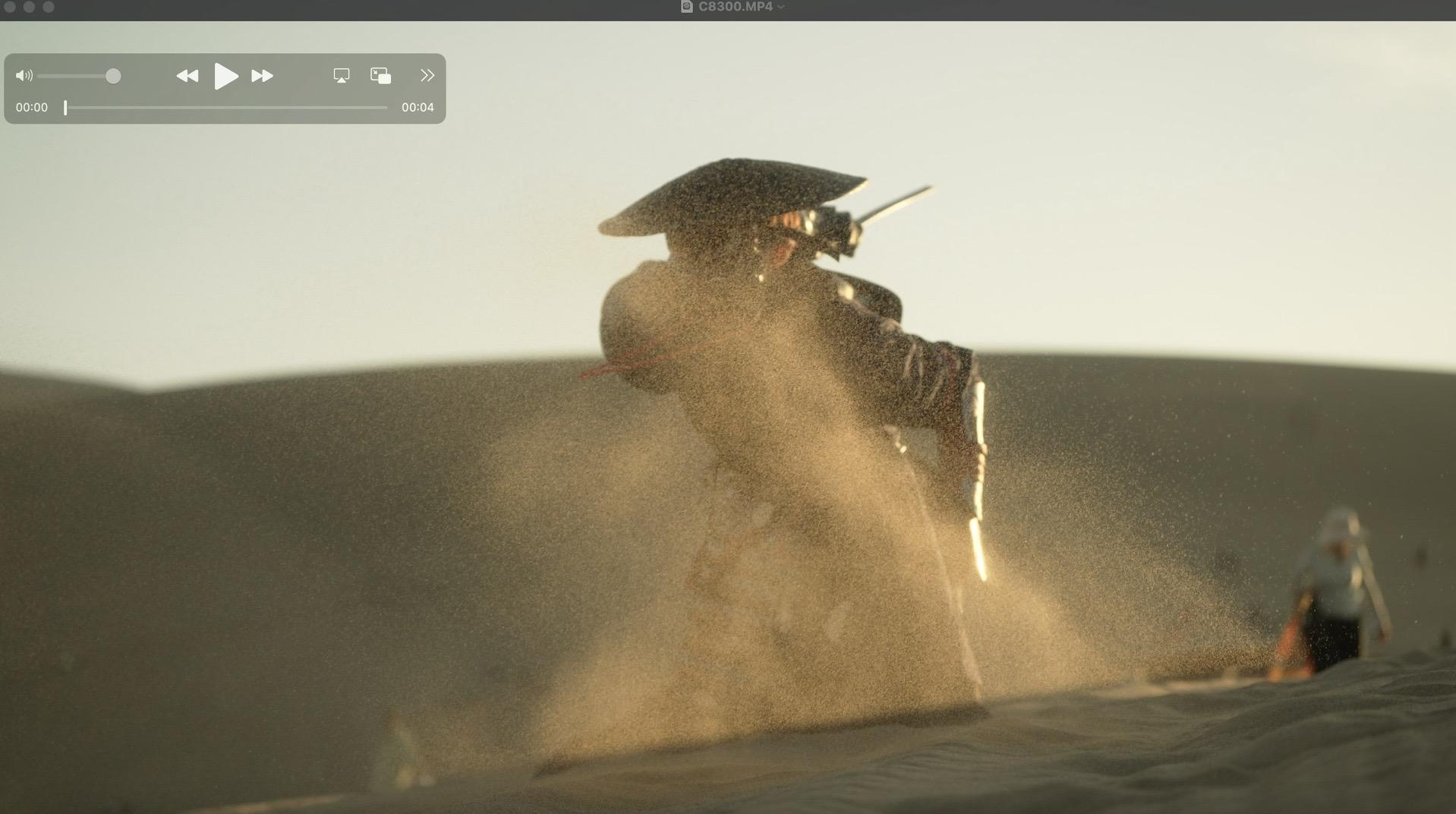Click the left end of the volume track
This screenshot has height=814, width=1456.
pyautogui.click(x=41, y=76)
